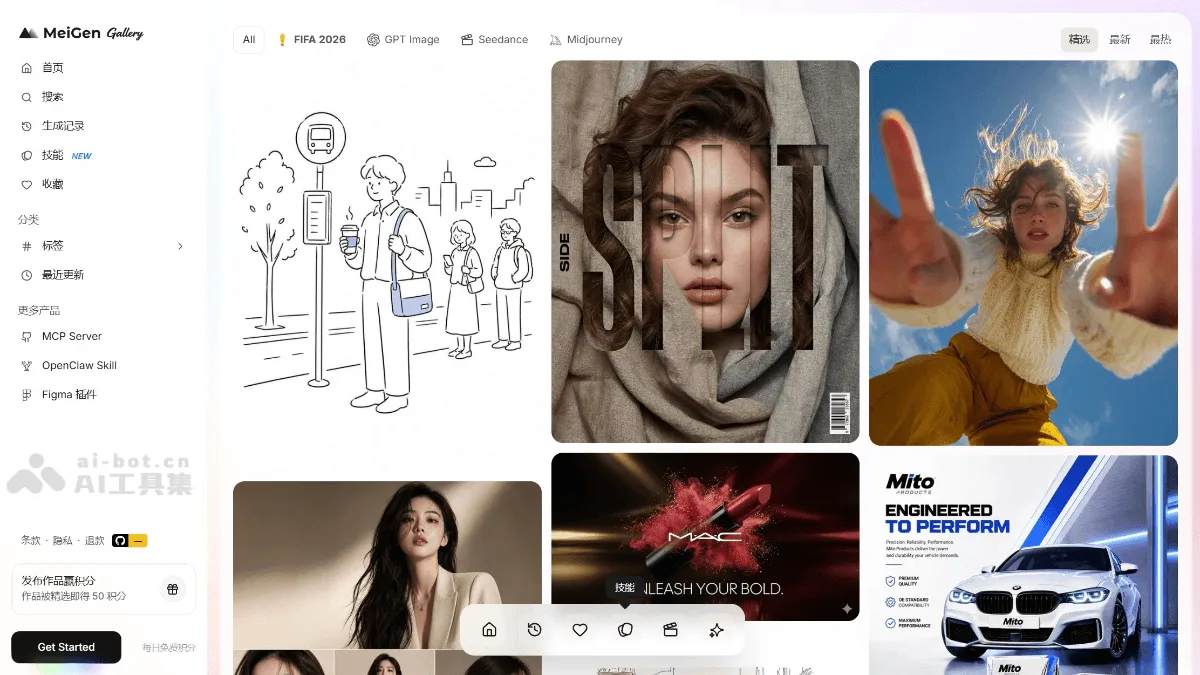The height and width of the screenshot is (675, 1200).
Task: Click the 每日免费积分 text
Action: 169,648
